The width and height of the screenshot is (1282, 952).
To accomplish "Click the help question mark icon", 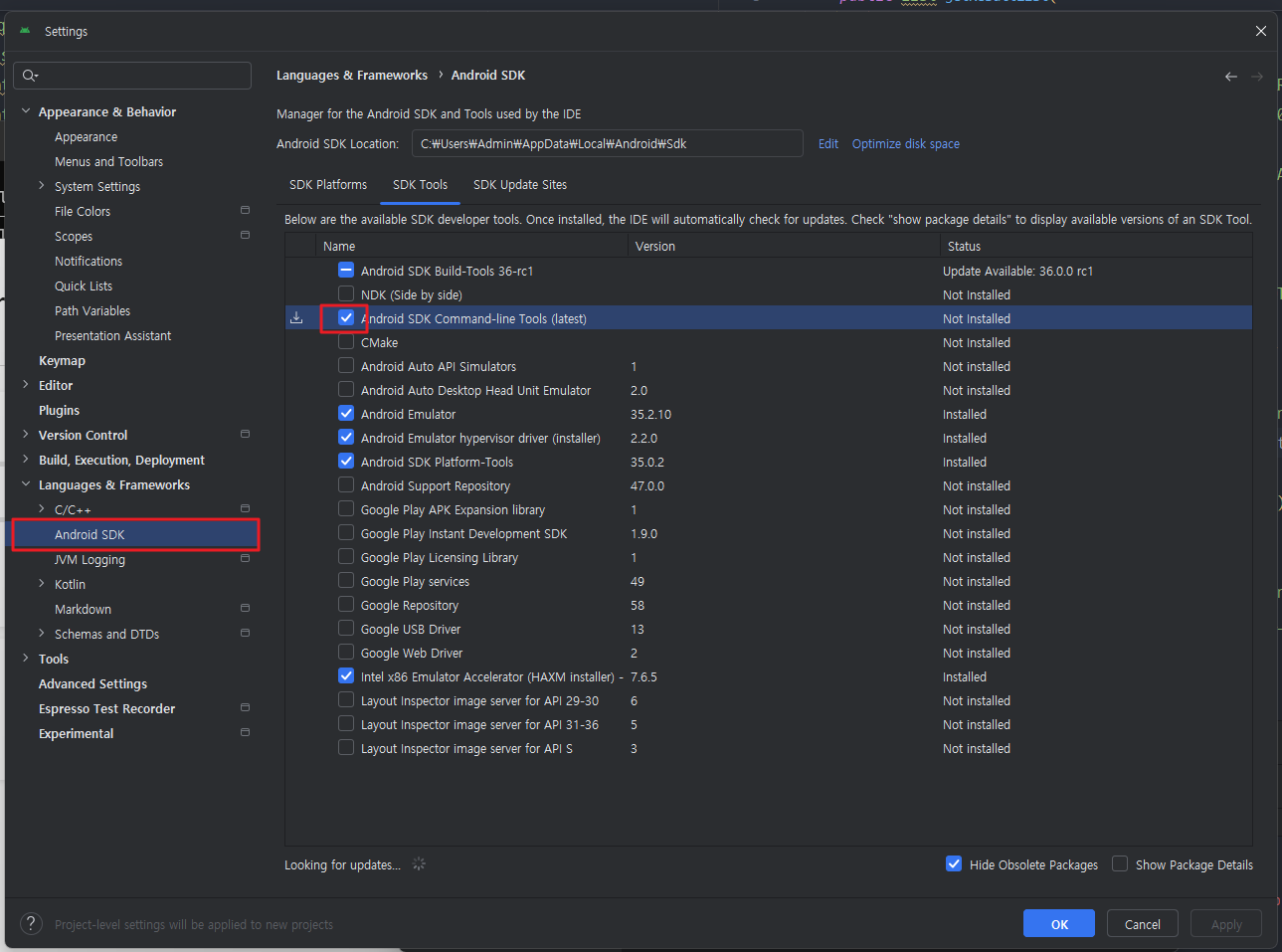I will click(x=32, y=924).
